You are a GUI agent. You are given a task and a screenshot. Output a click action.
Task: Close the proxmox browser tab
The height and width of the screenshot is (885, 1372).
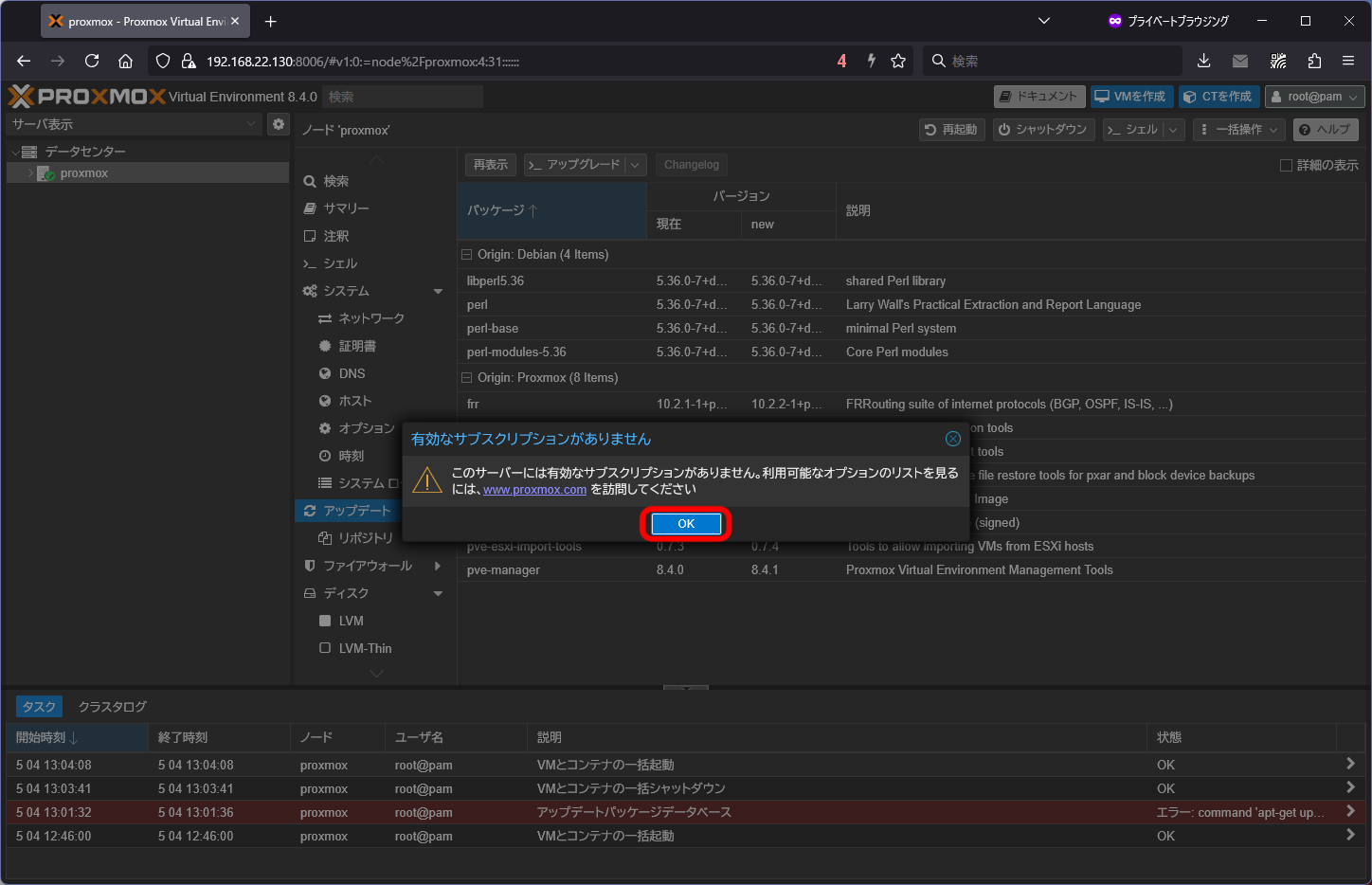click(x=235, y=21)
